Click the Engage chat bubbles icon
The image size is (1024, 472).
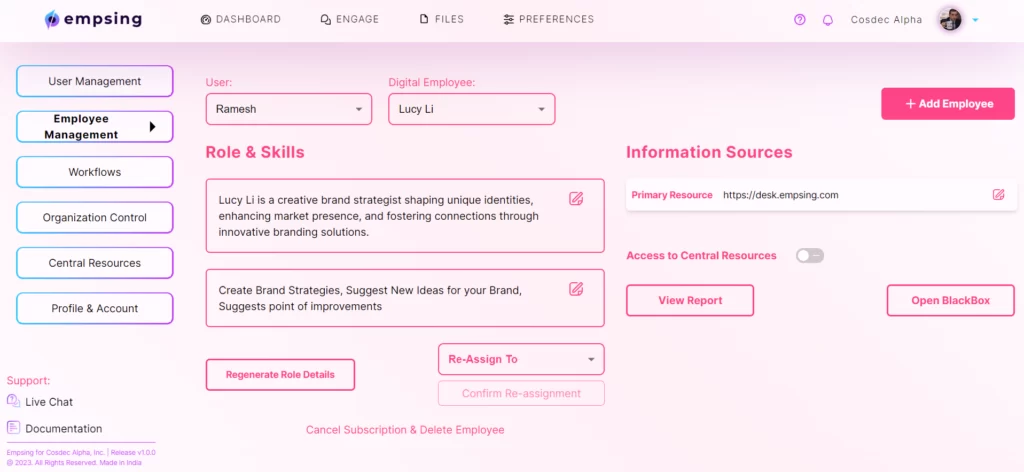326,20
